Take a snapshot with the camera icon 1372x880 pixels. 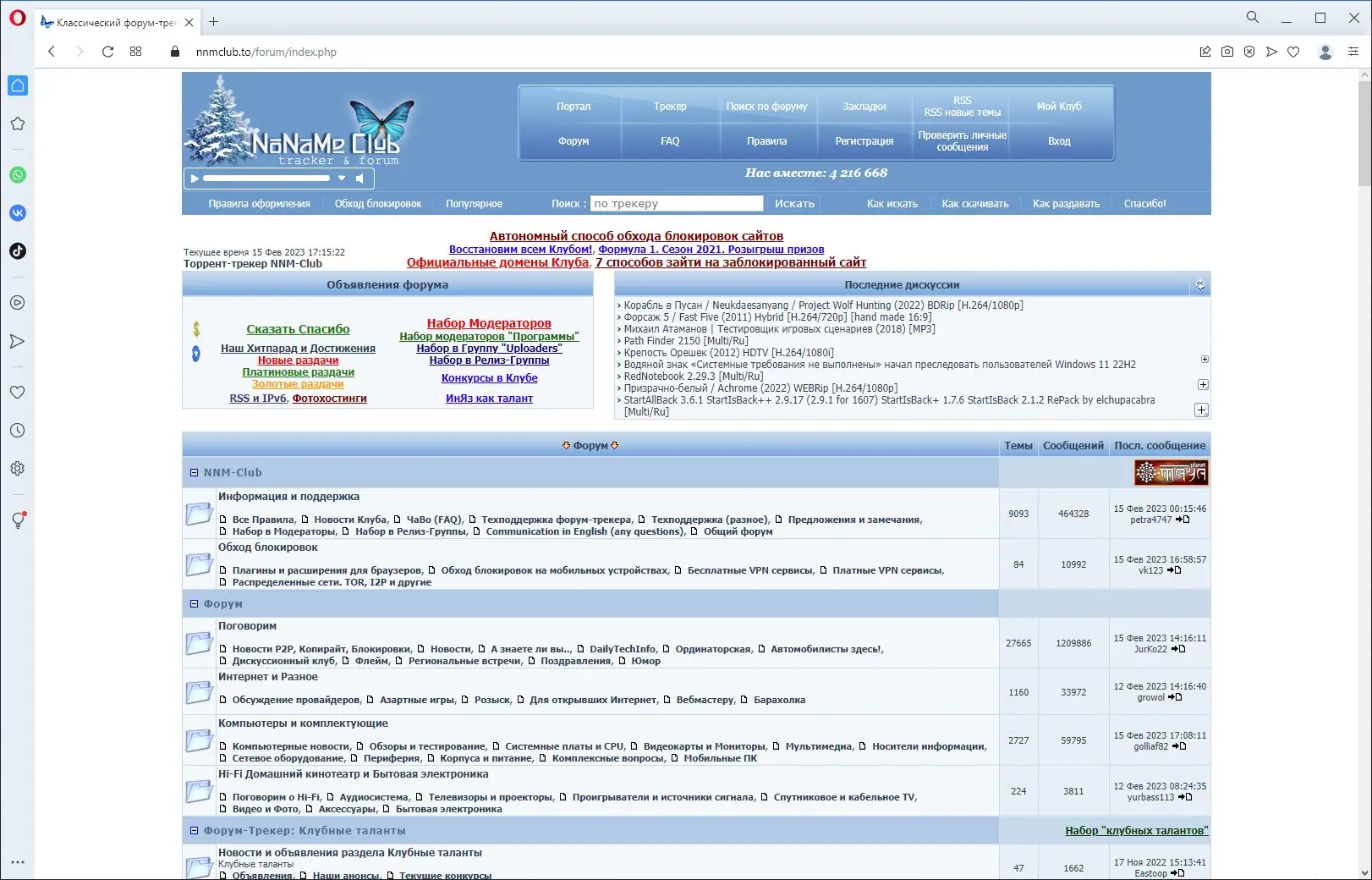(1227, 52)
